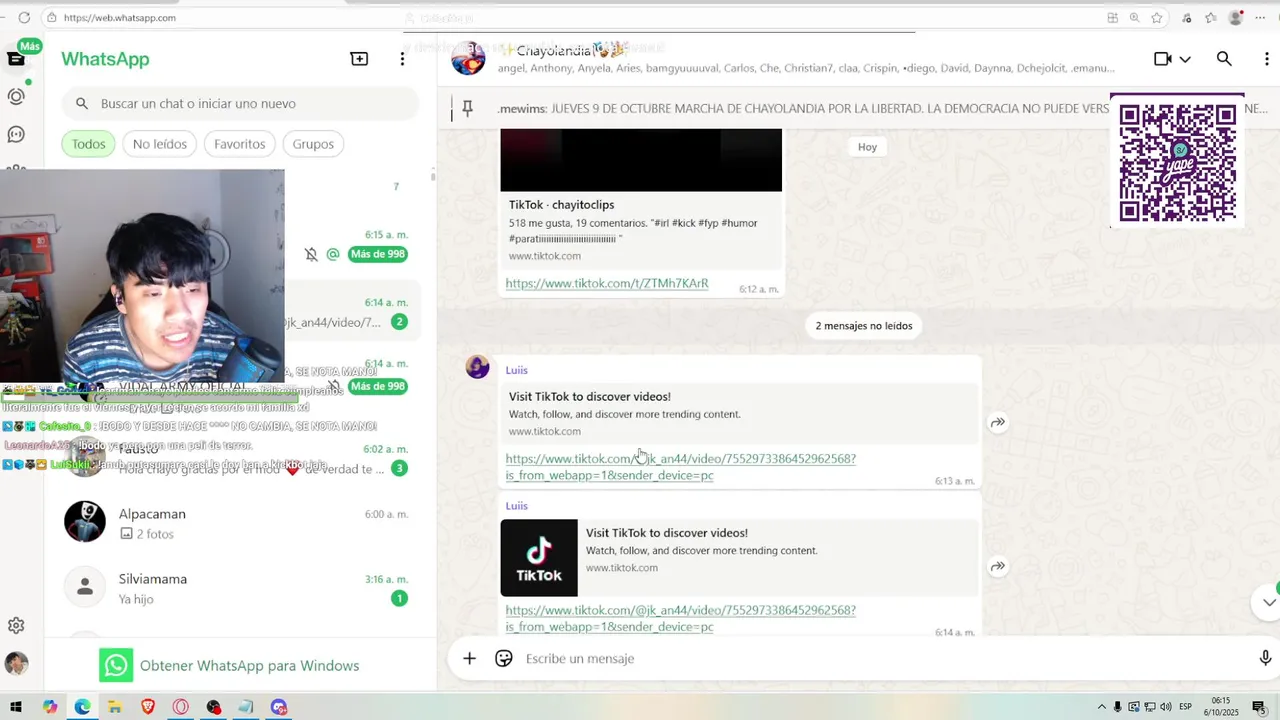Select the Grupos filter tab
Image resolution: width=1280 pixels, height=720 pixels.
[x=313, y=144]
